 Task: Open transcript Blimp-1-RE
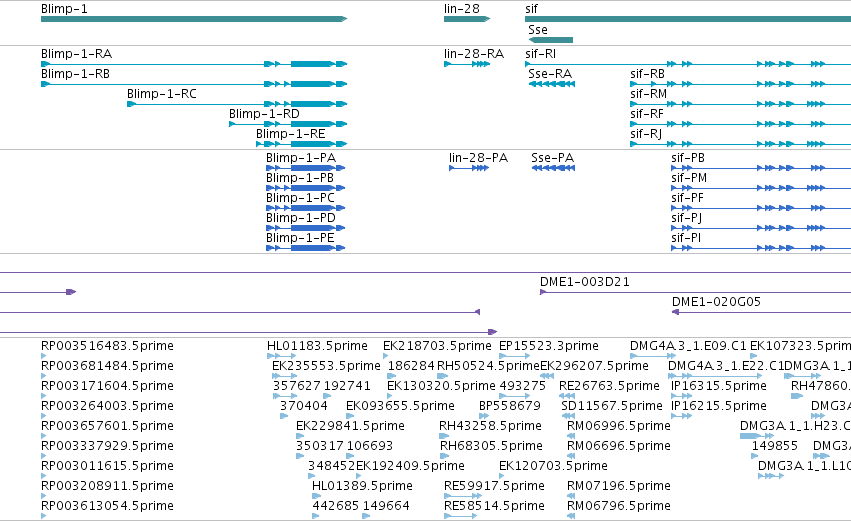coord(291,134)
